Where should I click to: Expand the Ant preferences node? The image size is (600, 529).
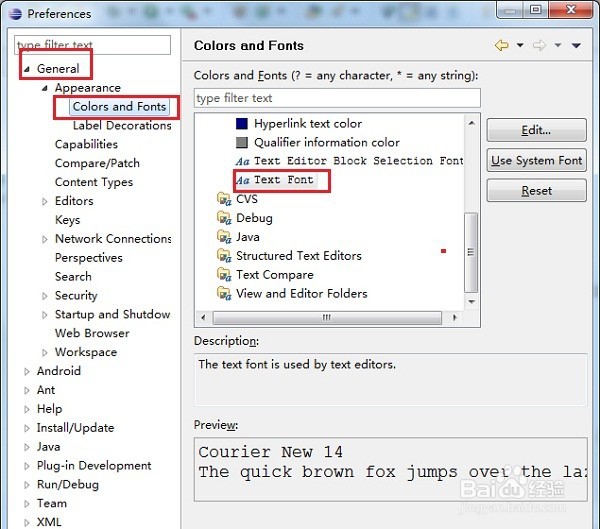(27, 390)
